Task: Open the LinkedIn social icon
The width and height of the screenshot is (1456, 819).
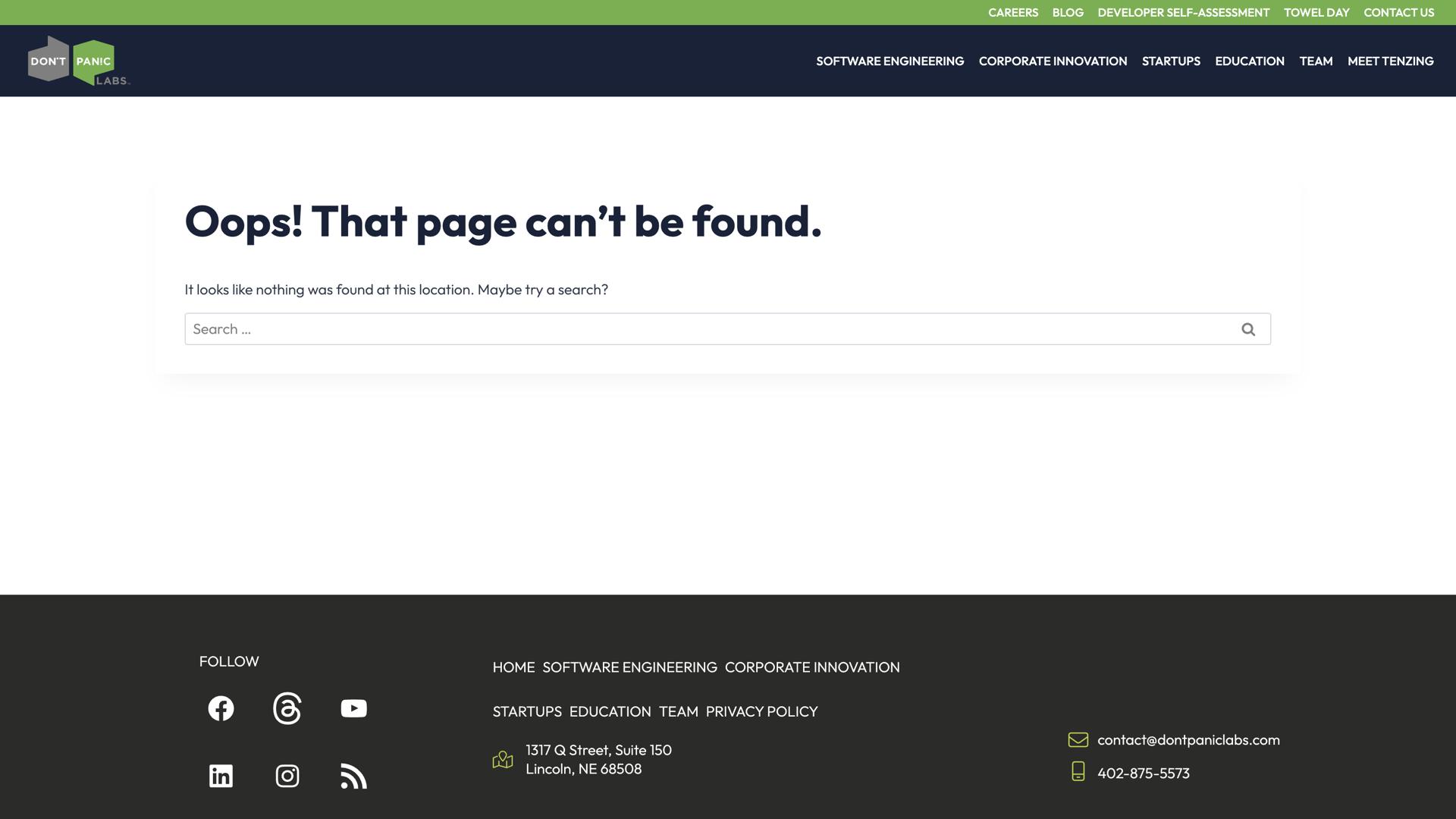Action: click(221, 776)
